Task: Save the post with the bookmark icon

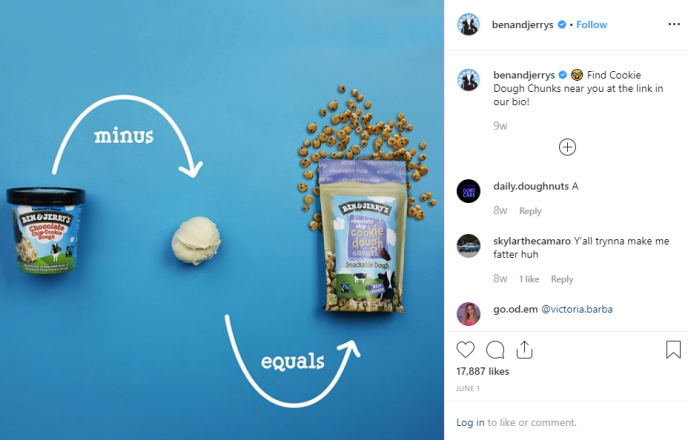Action: pyautogui.click(x=673, y=350)
